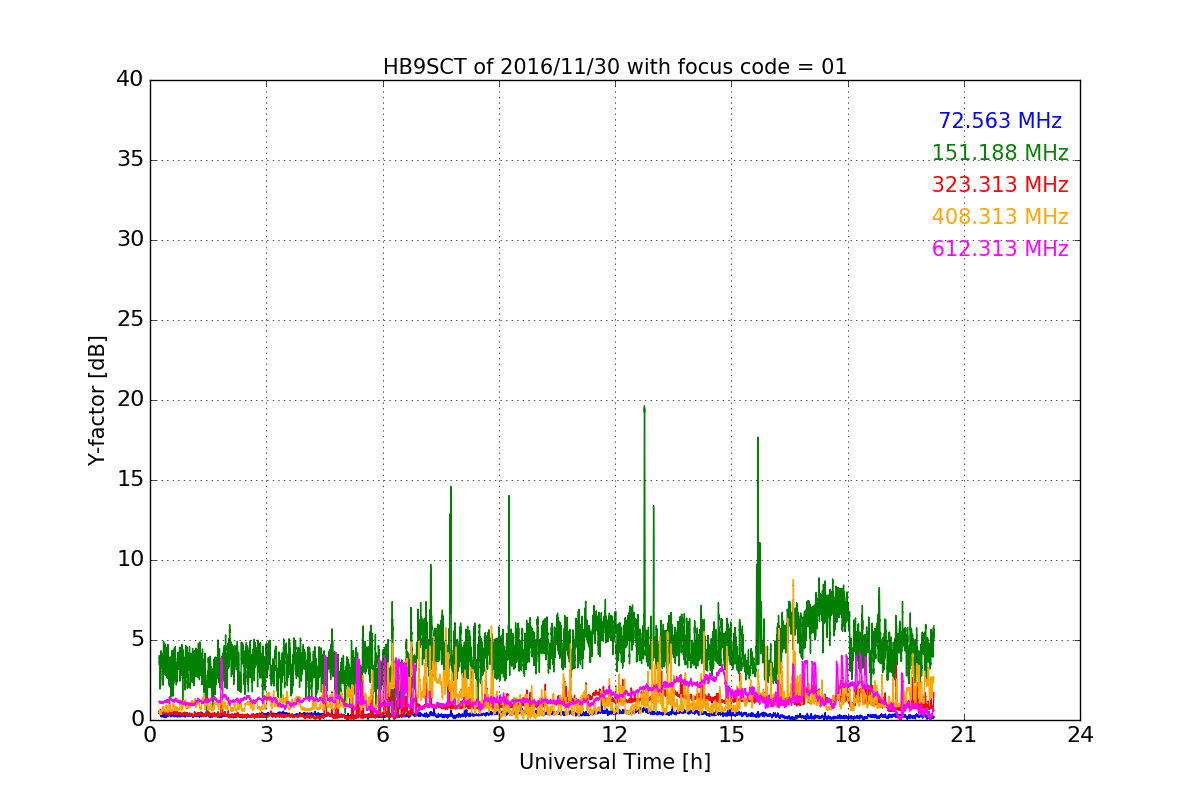Click x-axis tick label 21
The height and width of the screenshot is (800, 1200).
coord(964,735)
